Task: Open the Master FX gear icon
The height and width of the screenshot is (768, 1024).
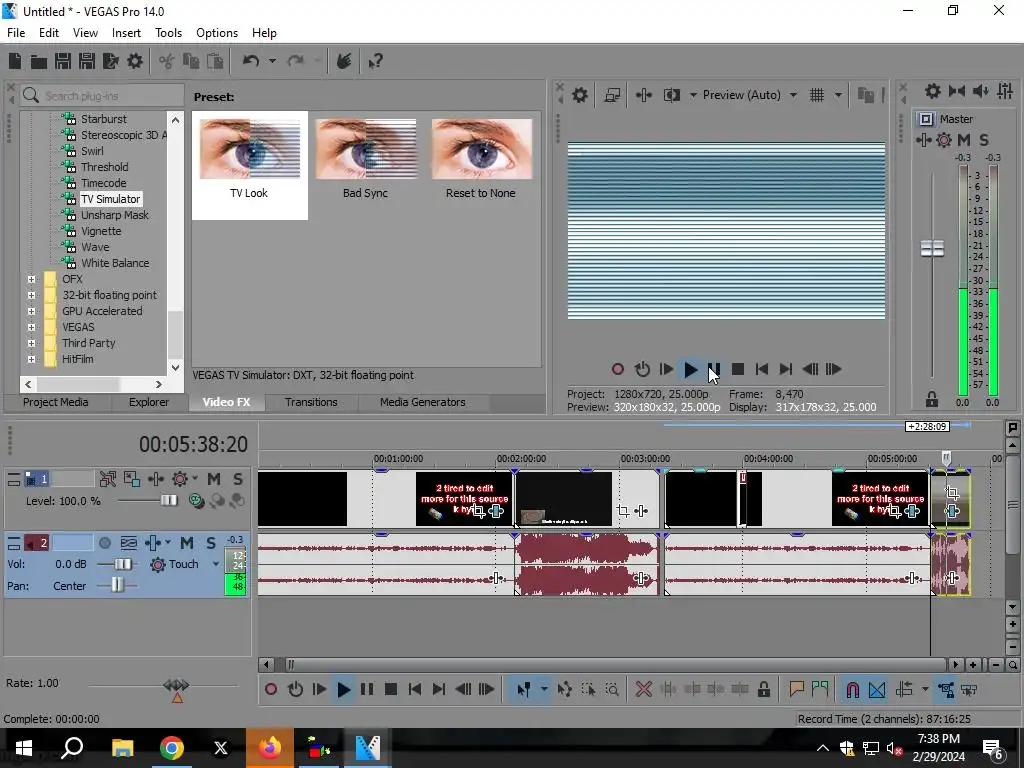Action: (x=944, y=140)
